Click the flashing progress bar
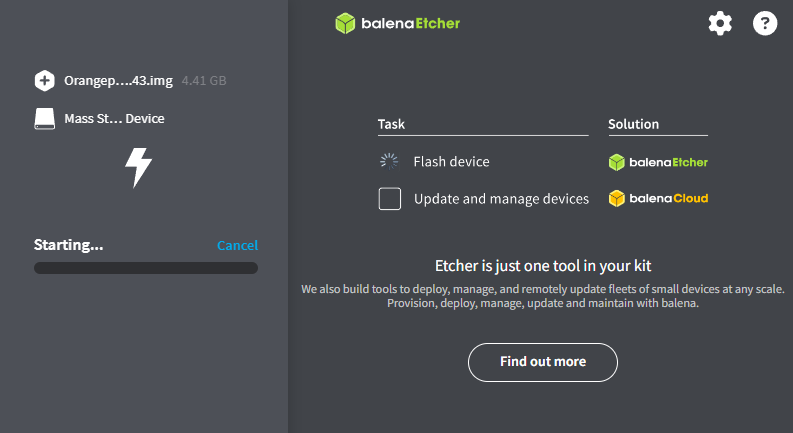Image resolution: width=793 pixels, height=433 pixels. 146,268
